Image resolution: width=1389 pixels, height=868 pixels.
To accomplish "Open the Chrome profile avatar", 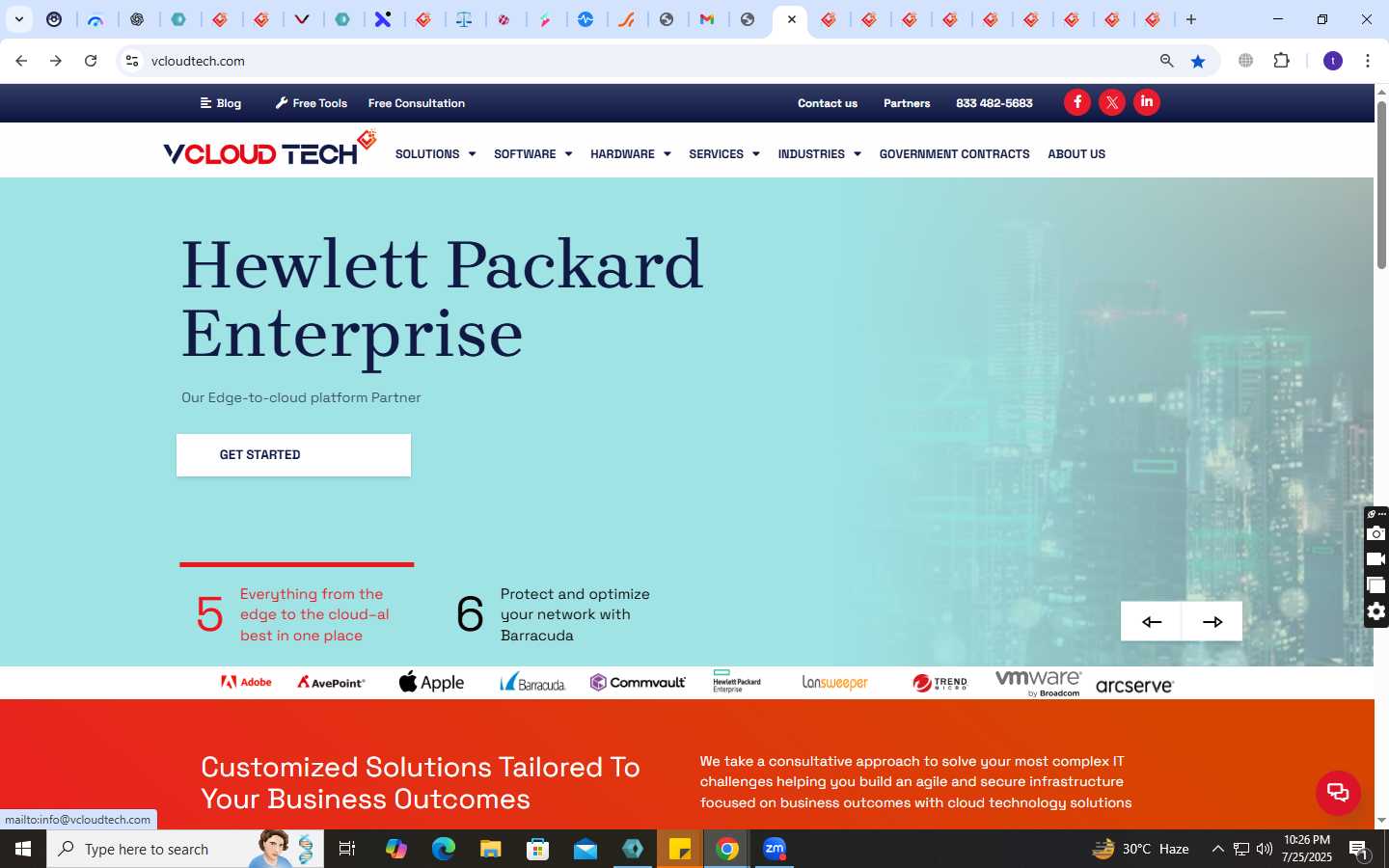I will click(x=1333, y=61).
